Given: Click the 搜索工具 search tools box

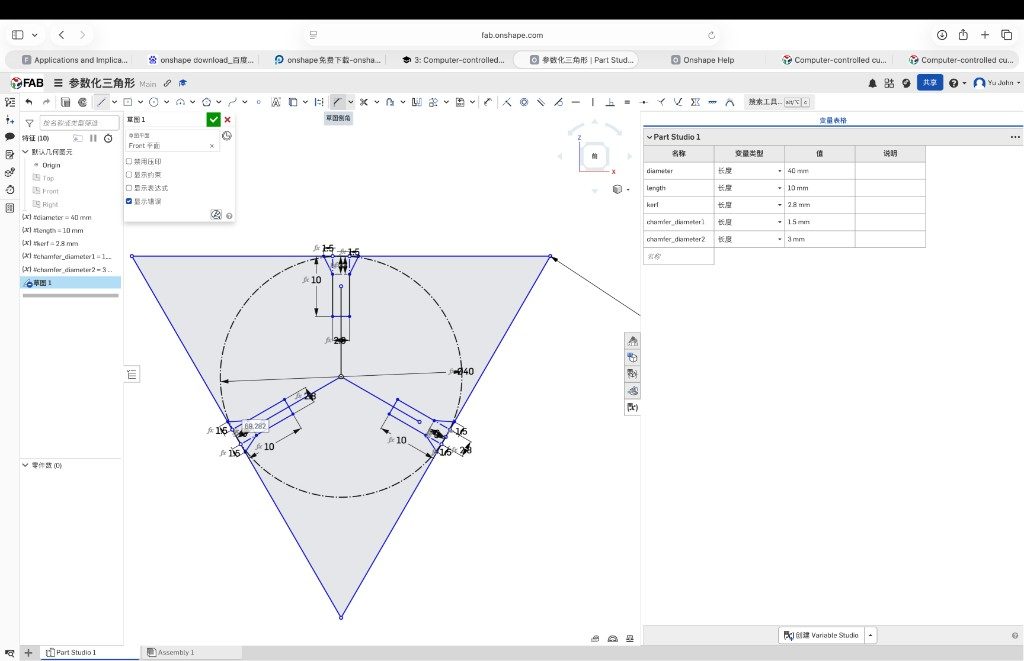Looking at the screenshot, I should pyautogui.click(x=778, y=102).
